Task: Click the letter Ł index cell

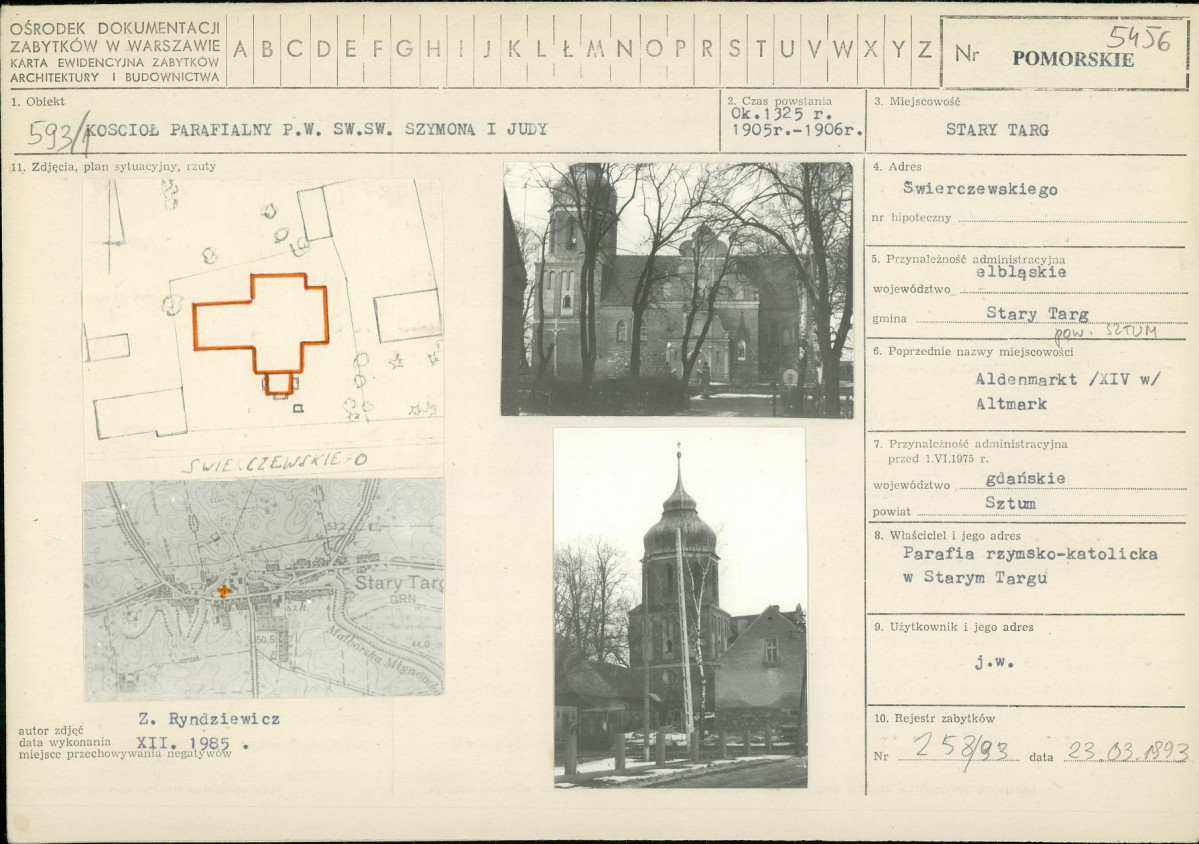Action: [x=567, y=50]
